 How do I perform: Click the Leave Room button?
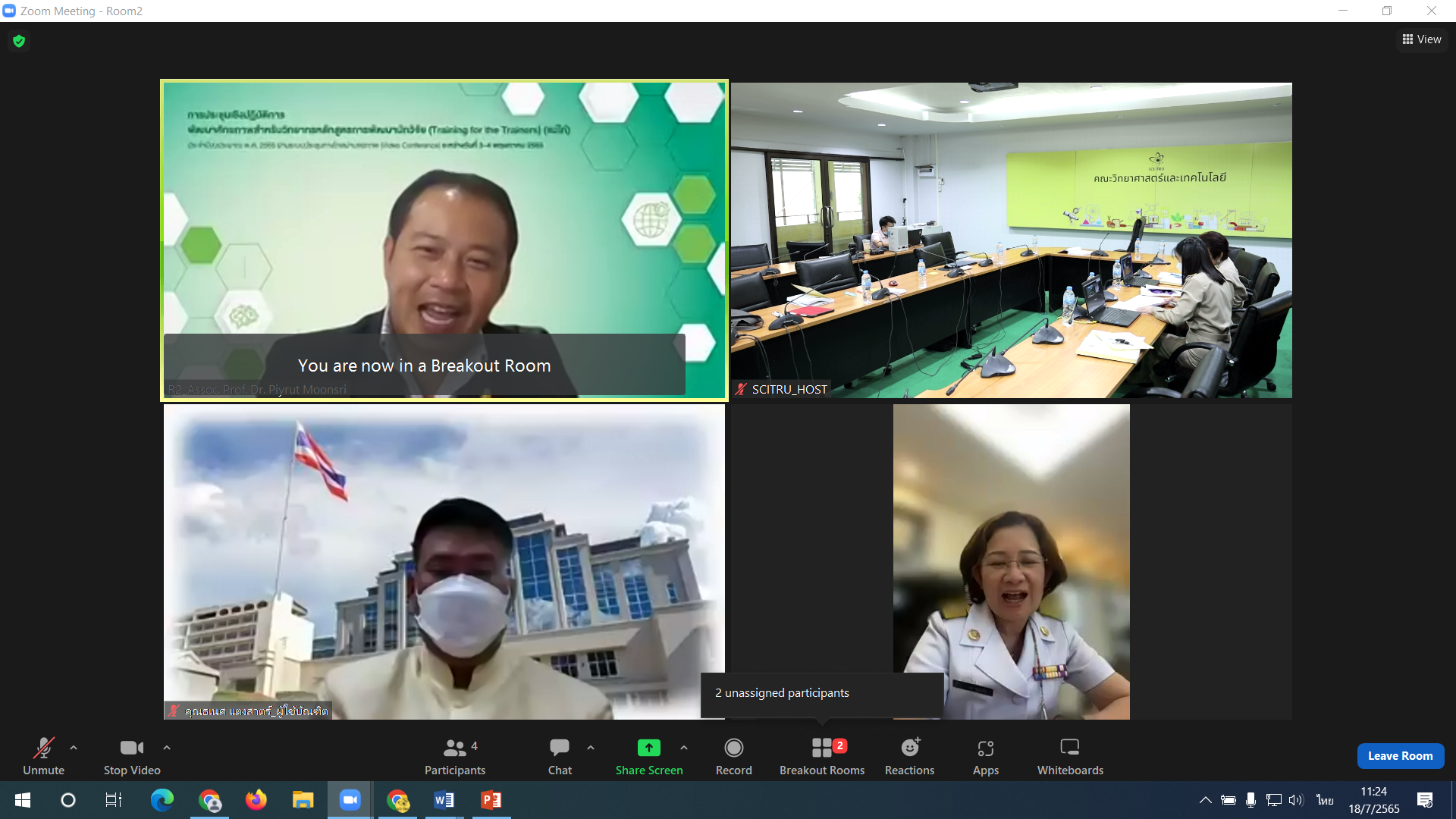click(1400, 756)
